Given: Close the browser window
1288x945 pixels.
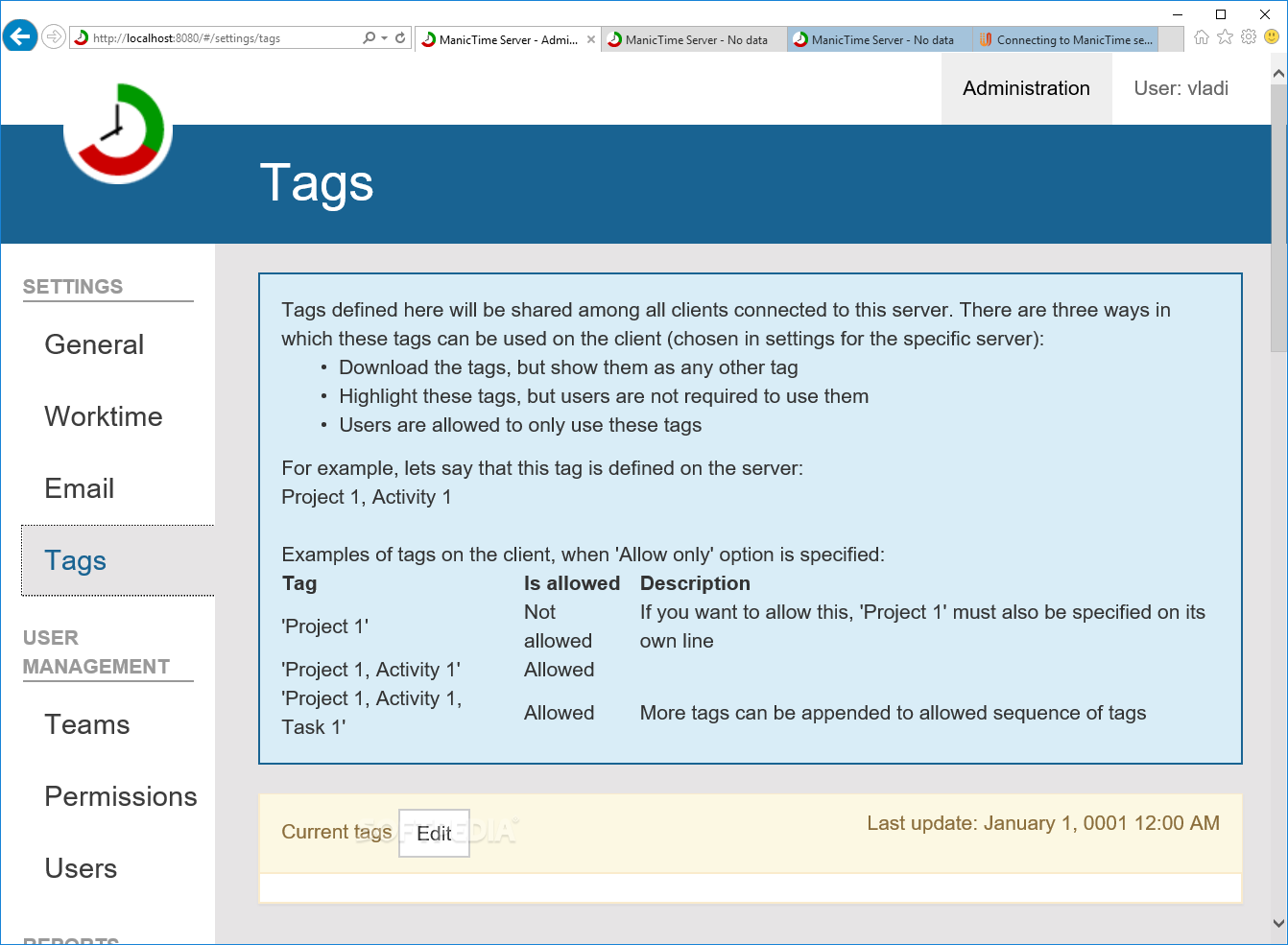Looking at the screenshot, I should pos(1265,13).
